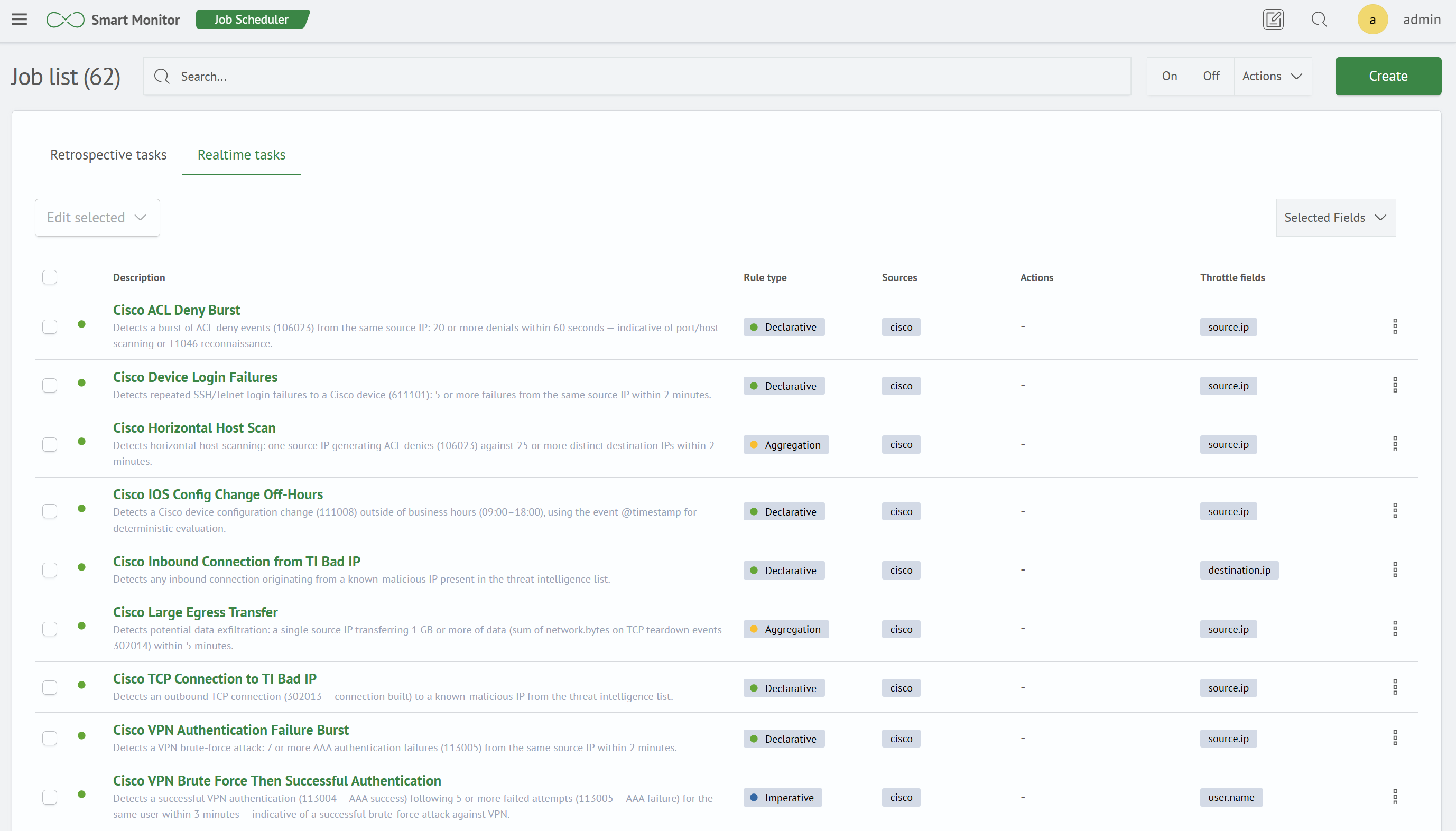Screen dimensions: 1456x831
Task: Click status dot of Cisco VPN Brute Force row
Action: tap(81, 795)
